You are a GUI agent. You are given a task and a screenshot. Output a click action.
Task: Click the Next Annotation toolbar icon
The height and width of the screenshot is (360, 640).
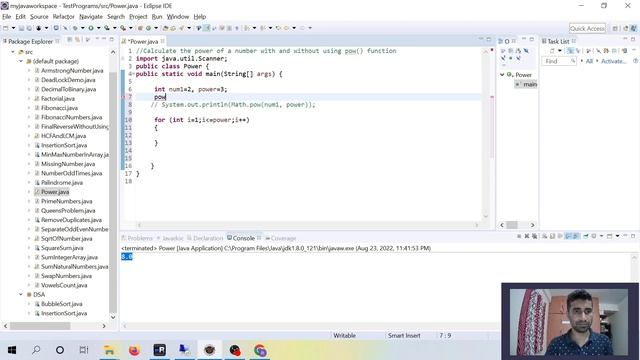coord(247,28)
